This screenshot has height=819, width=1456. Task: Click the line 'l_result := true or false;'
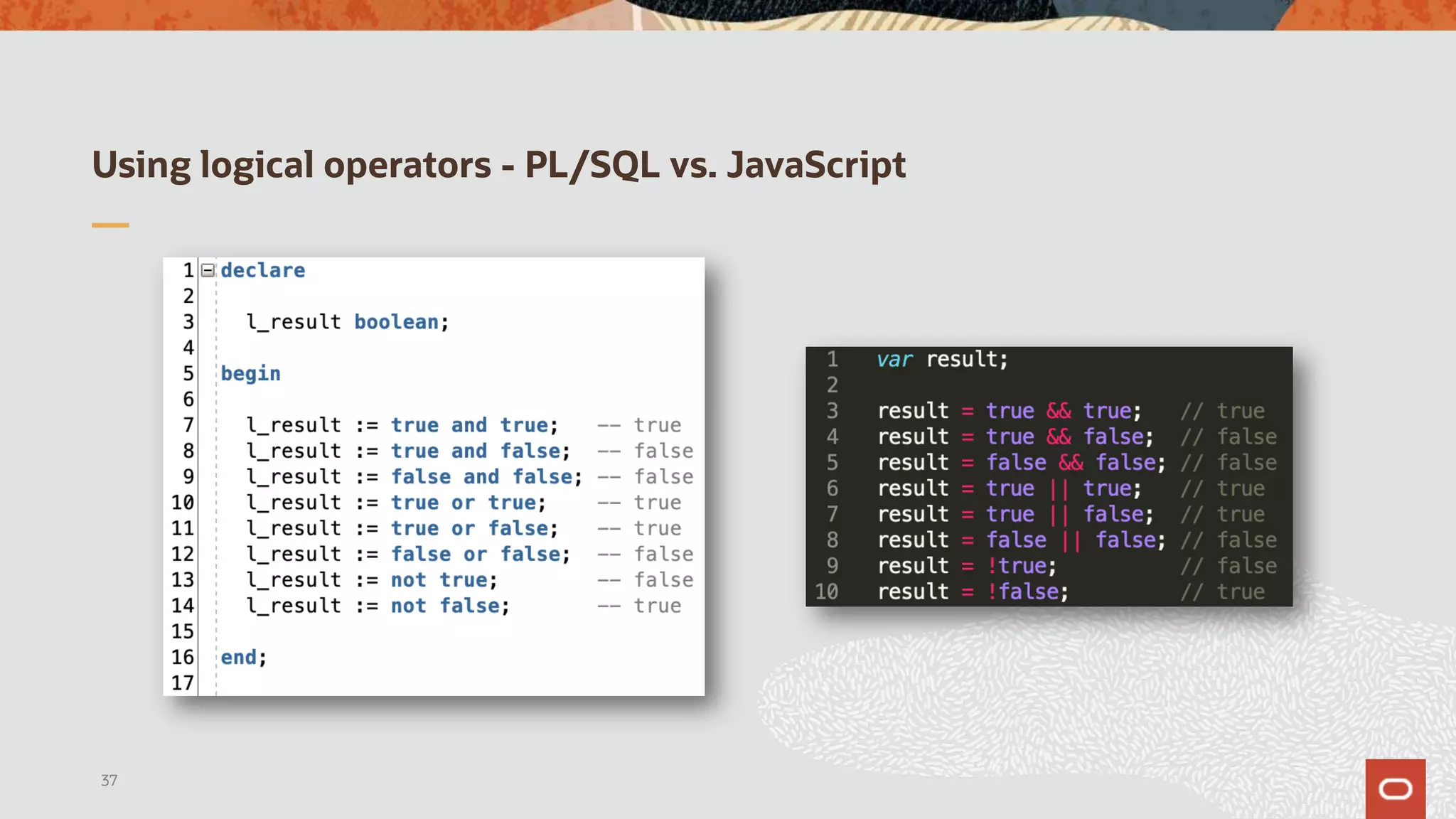click(x=402, y=528)
